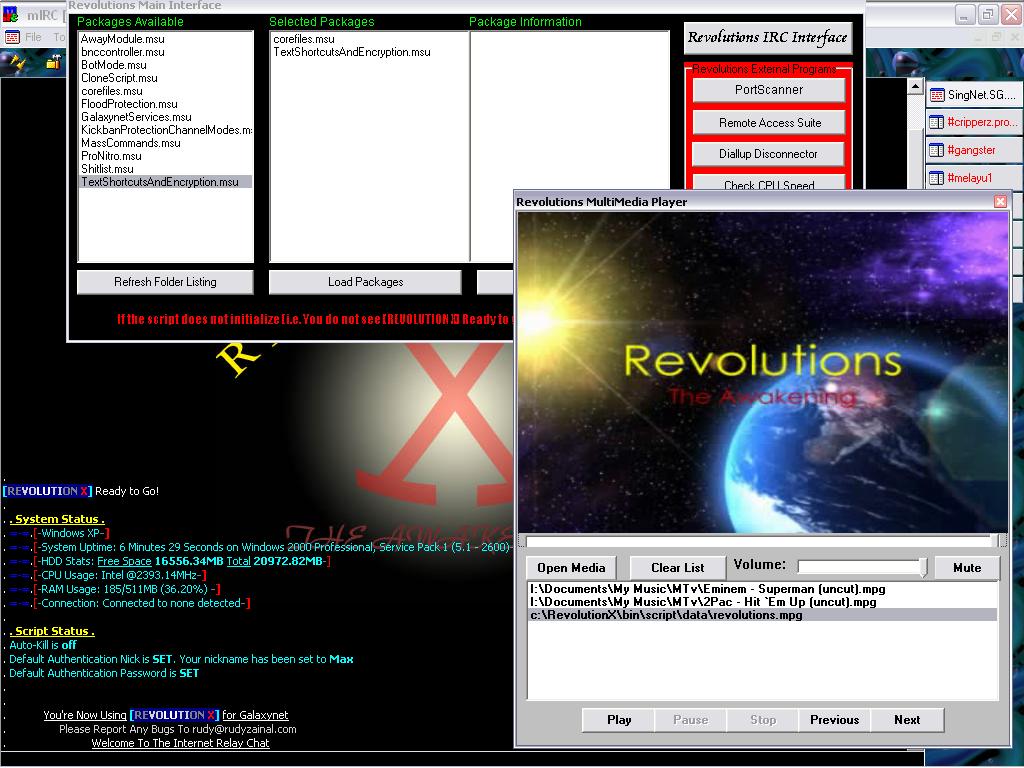Switch to the #gangster channel tab
The height and width of the screenshot is (768, 1024).
click(974, 150)
